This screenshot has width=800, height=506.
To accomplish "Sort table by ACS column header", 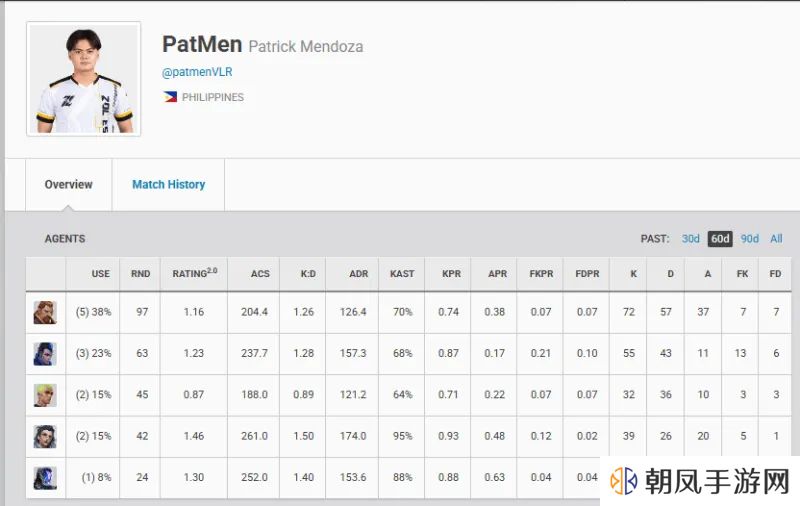I will 260,273.
